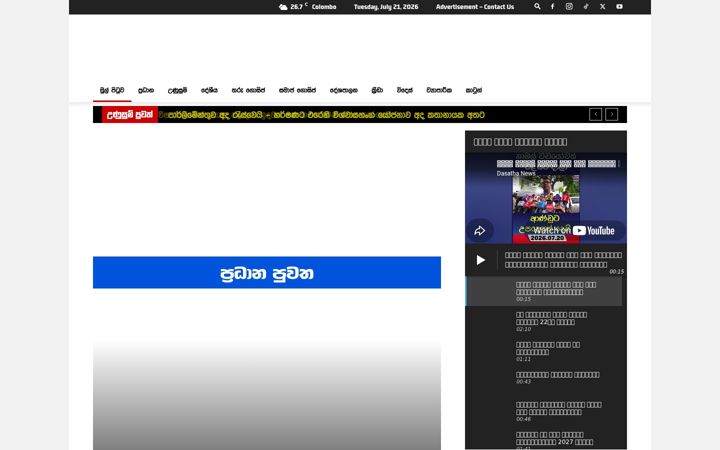Open the TikTok icon in top bar
The height and width of the screenshot is (450, 720).
[x=586, y=6]
